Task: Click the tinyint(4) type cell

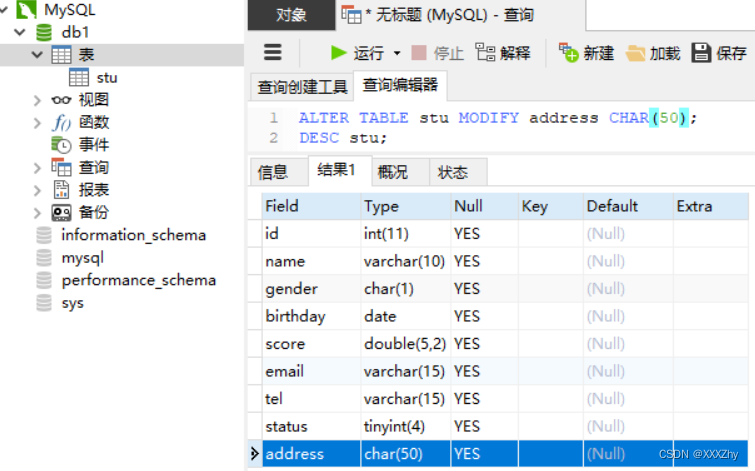Action: coord(405,426)
